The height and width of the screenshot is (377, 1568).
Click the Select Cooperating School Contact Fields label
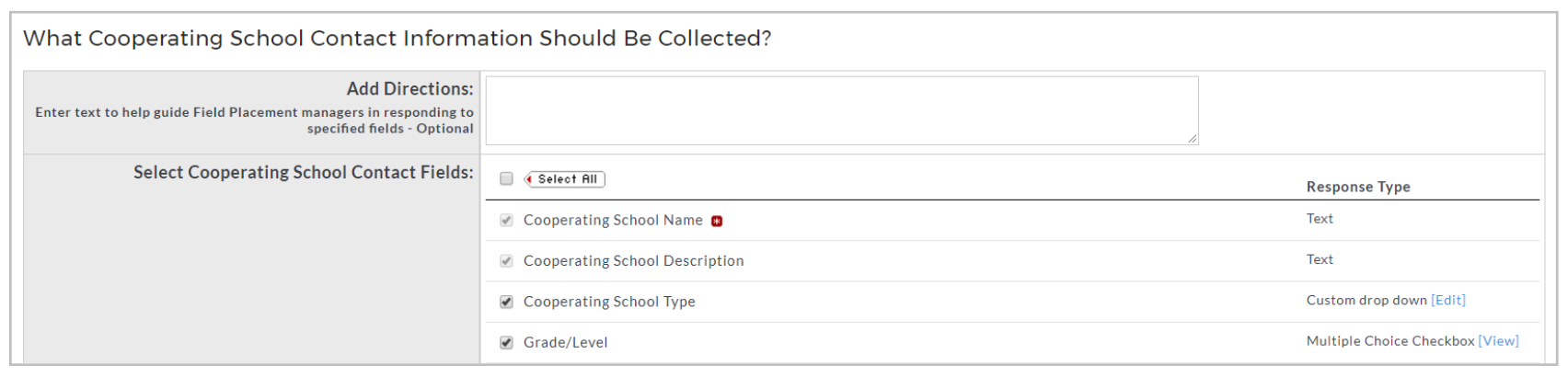click(303, 172)
